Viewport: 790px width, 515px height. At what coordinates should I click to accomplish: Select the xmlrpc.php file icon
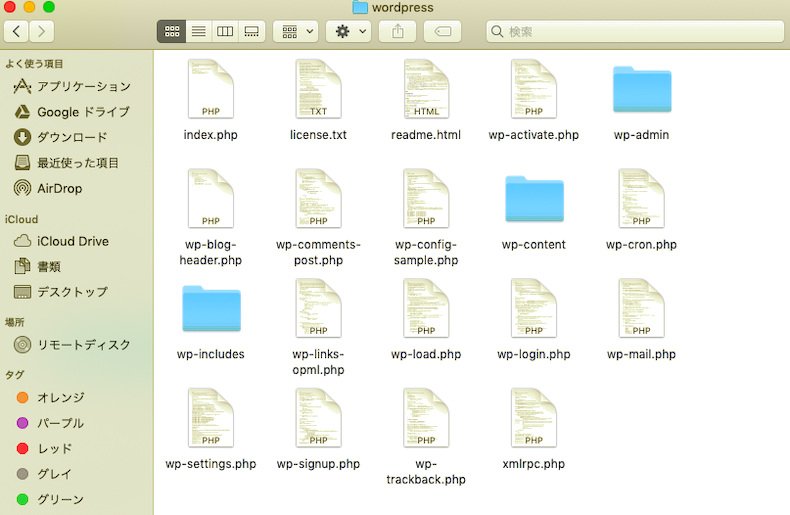click(534, 418)
